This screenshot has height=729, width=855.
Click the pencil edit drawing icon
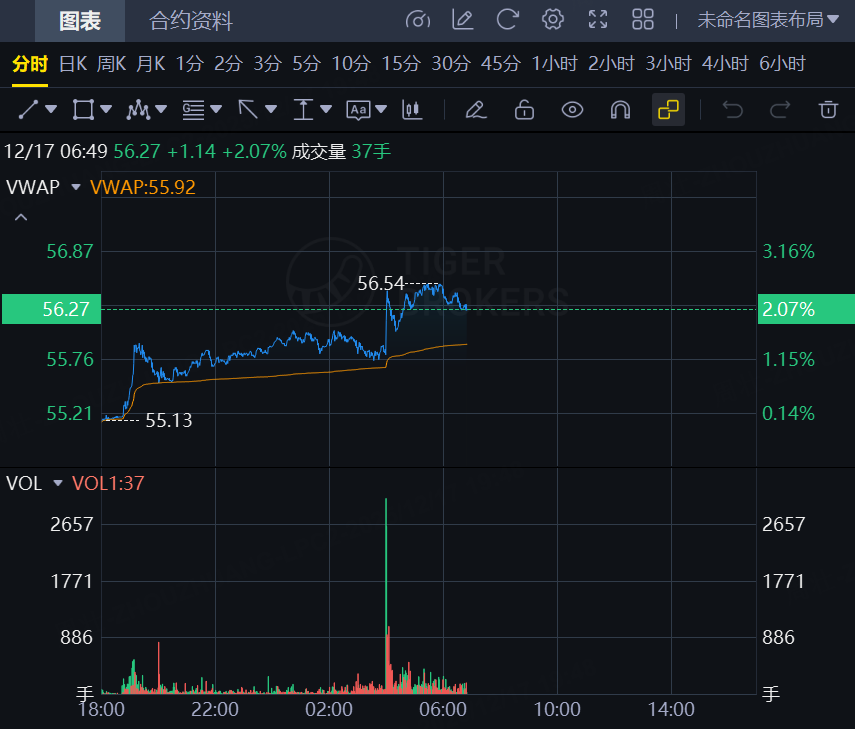[x=476, y=109]
